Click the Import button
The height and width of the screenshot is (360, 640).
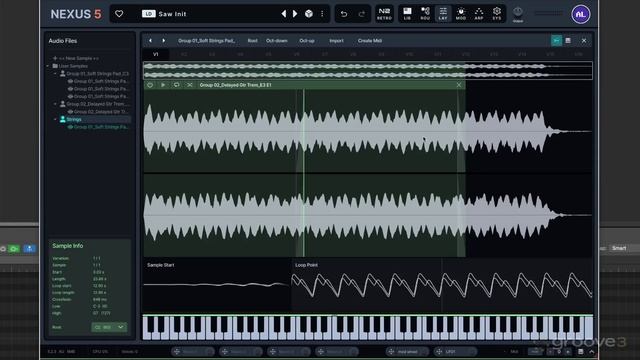coord(336,41)
